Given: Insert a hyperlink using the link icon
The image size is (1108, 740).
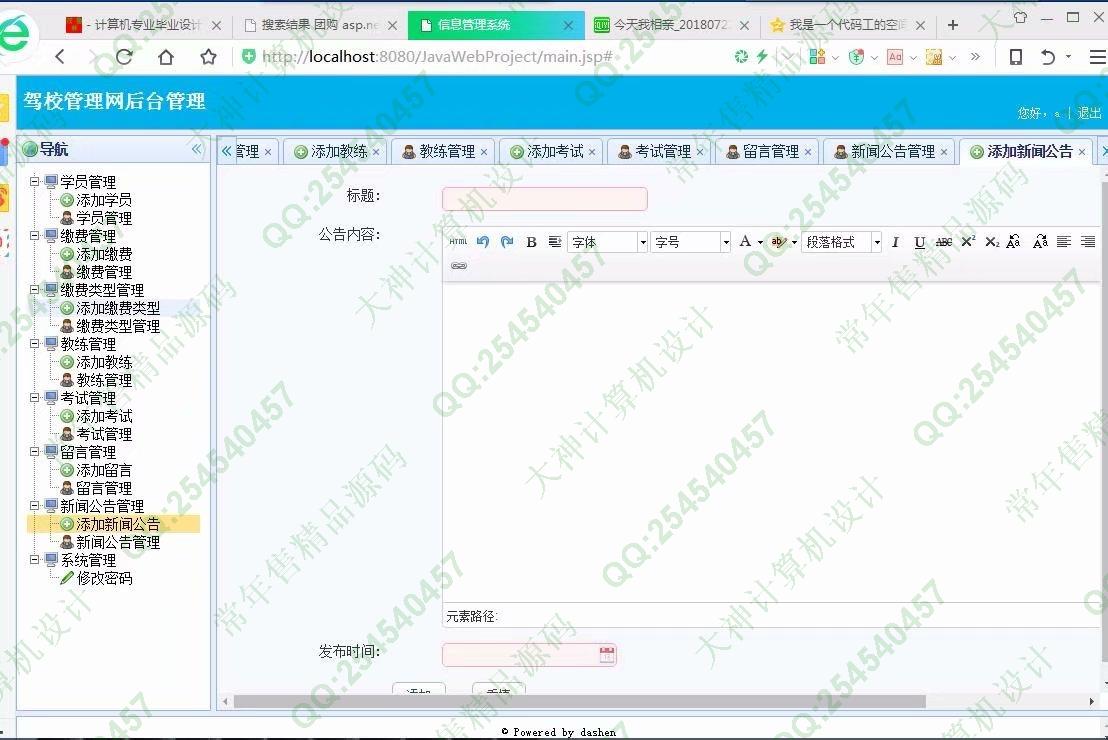Looking at the screenshot, I should [x=459, y=266].
